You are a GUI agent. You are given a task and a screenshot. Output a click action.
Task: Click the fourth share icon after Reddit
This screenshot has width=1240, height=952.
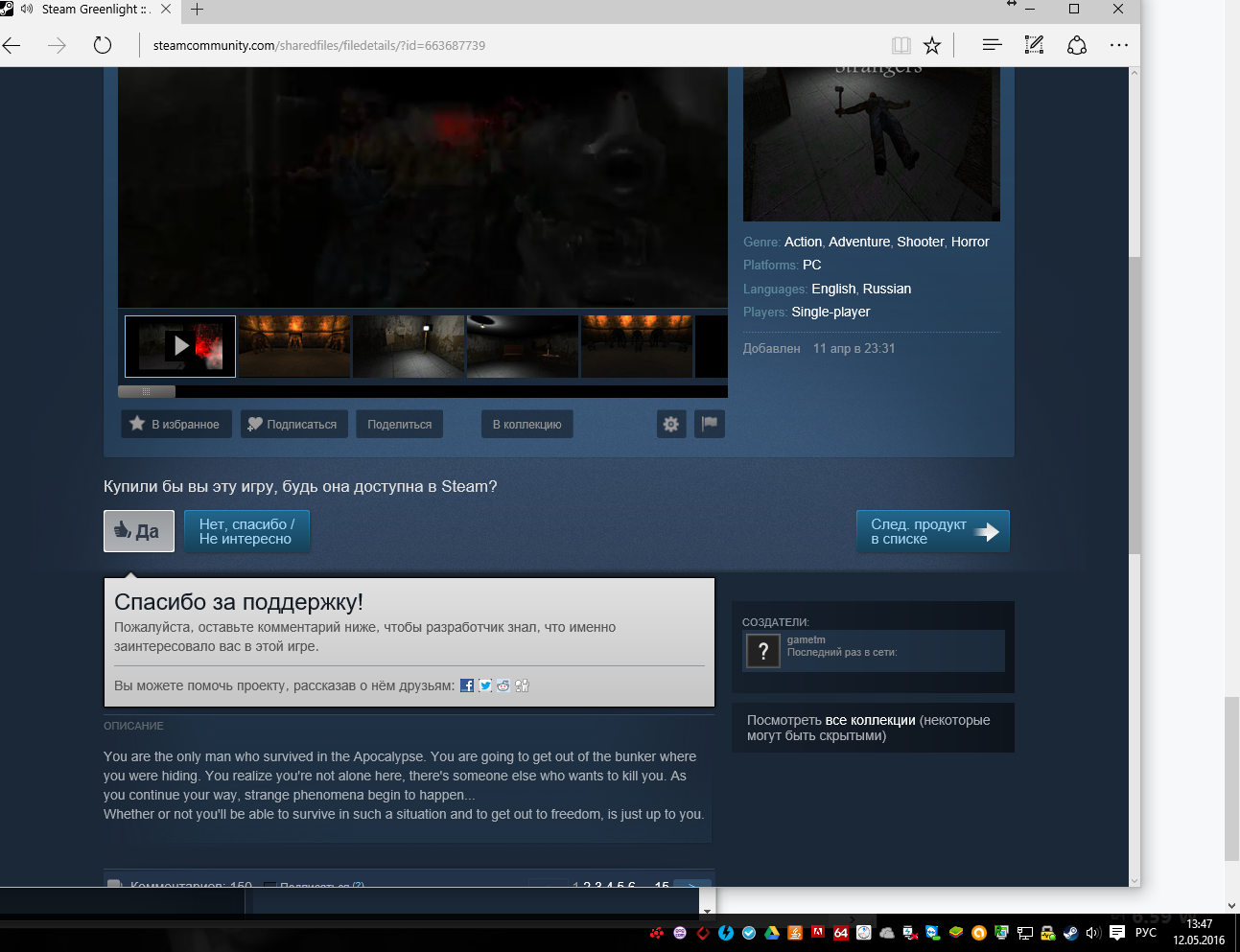[x=522, y=685]
